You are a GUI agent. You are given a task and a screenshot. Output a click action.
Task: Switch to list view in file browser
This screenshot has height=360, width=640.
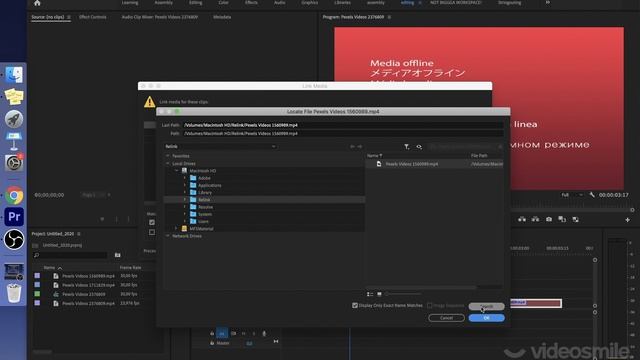(x=370, y=294)
